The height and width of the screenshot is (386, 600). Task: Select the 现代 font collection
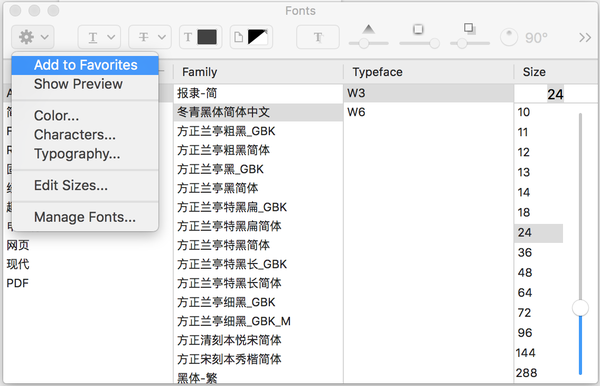coord(87,264)
